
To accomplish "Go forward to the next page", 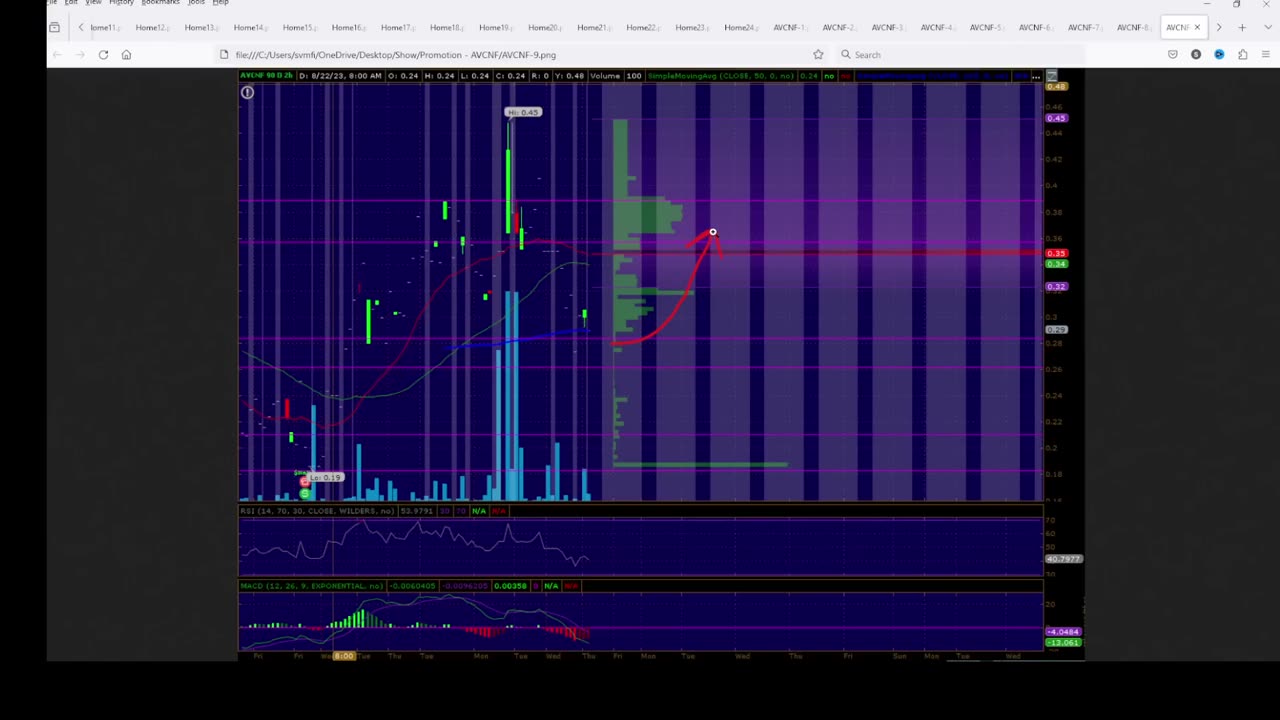I will tap(80, 55).
